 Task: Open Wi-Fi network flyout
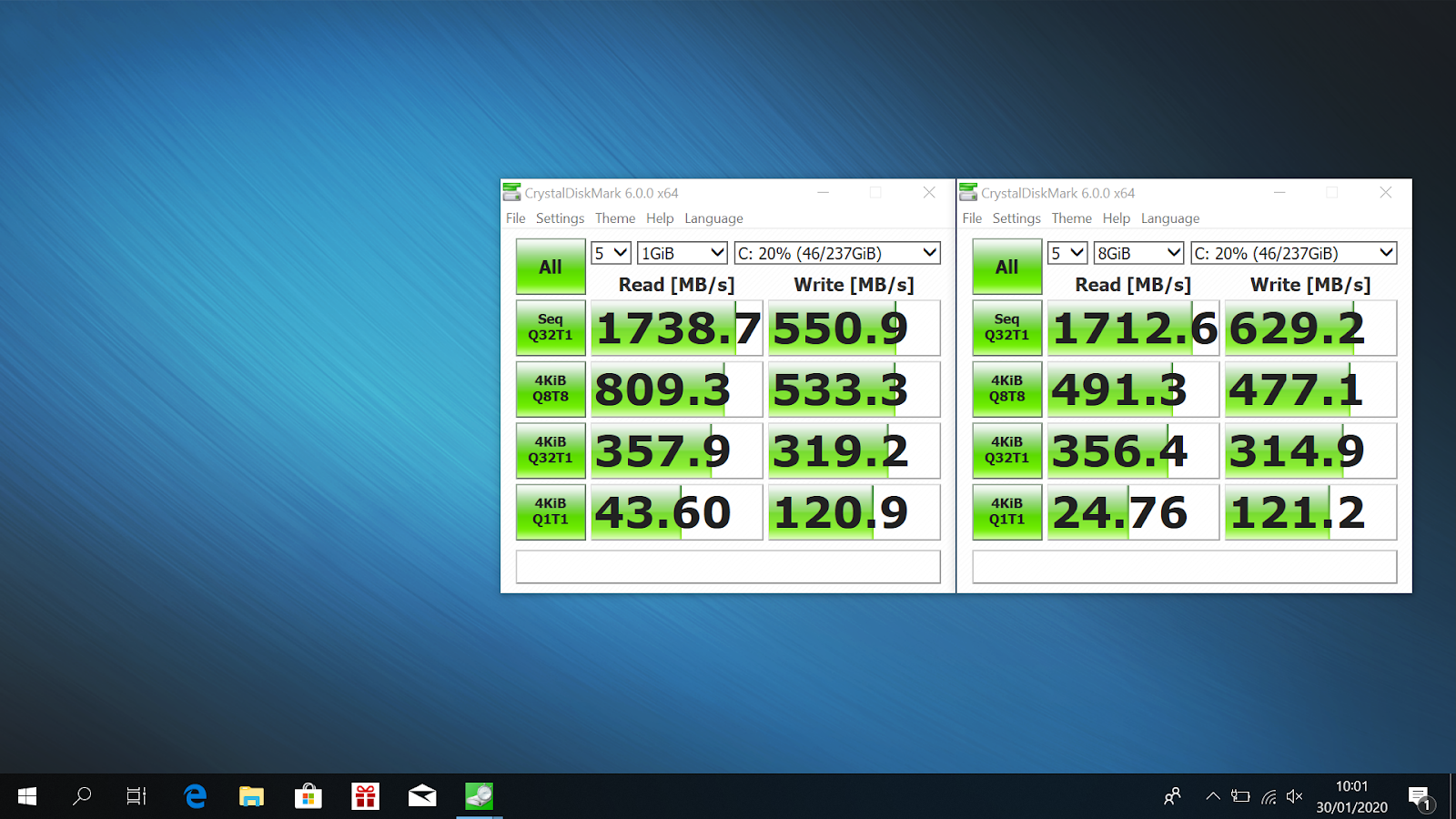1269,797
